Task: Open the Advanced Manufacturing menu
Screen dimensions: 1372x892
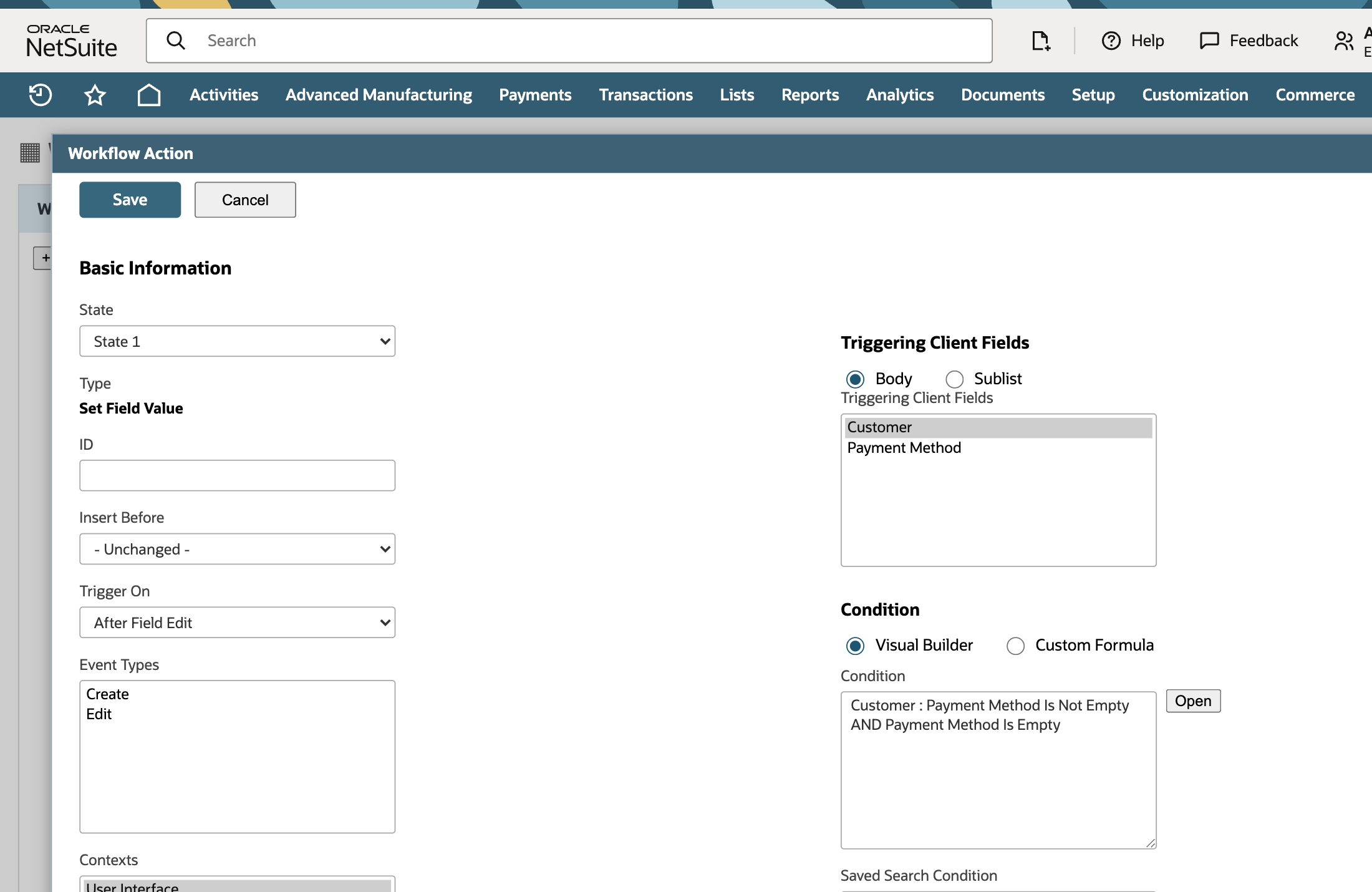Action: tap(379, 95)
